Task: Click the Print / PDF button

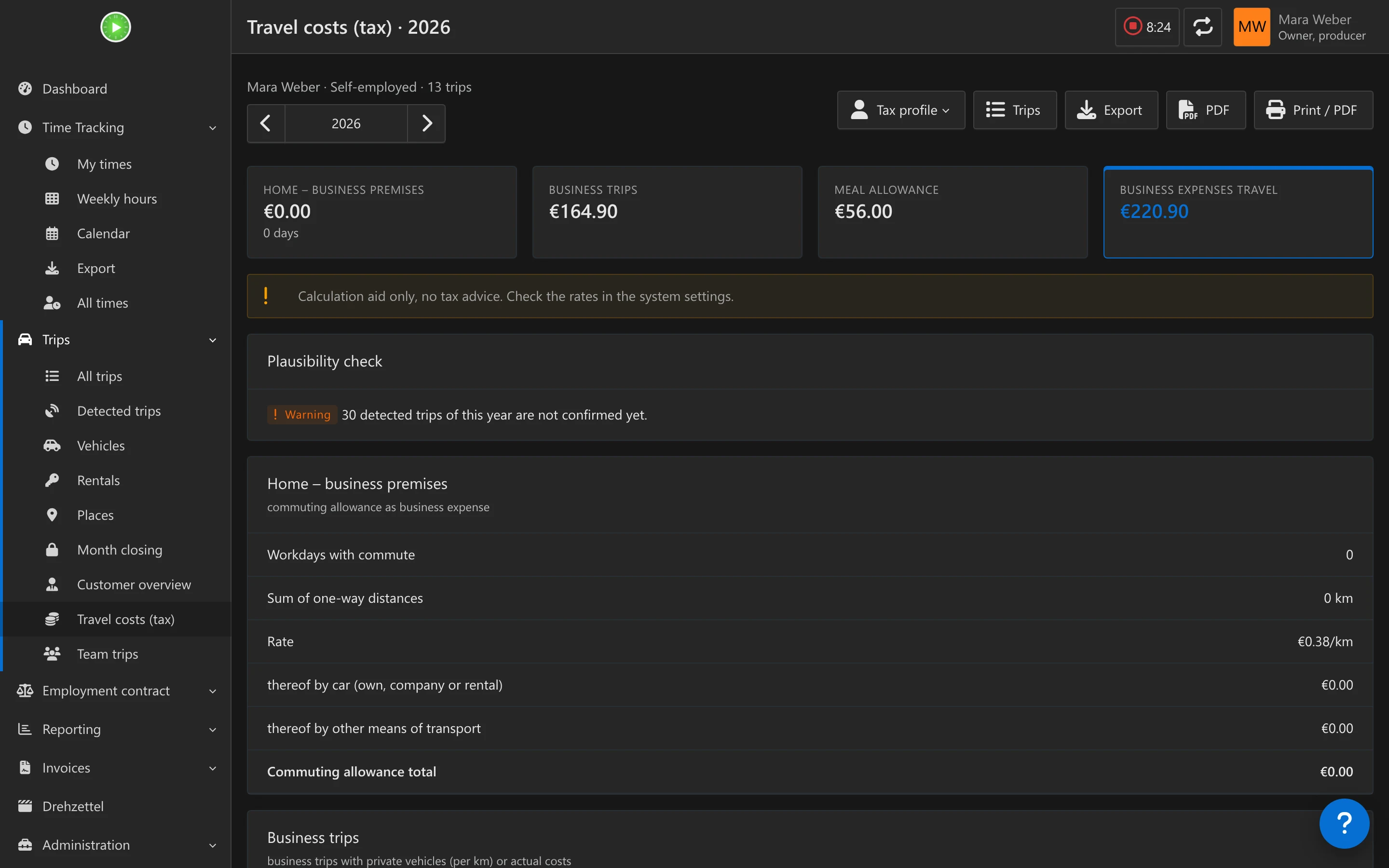Action: 1313,110
